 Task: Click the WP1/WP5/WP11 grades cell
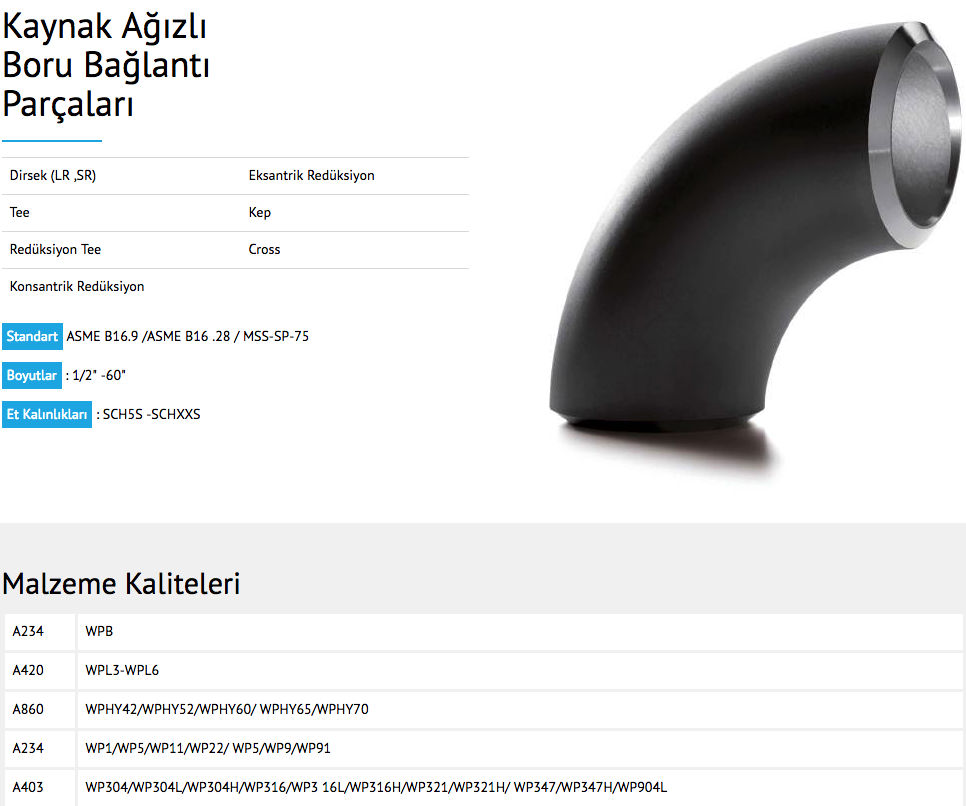(520, 748)
